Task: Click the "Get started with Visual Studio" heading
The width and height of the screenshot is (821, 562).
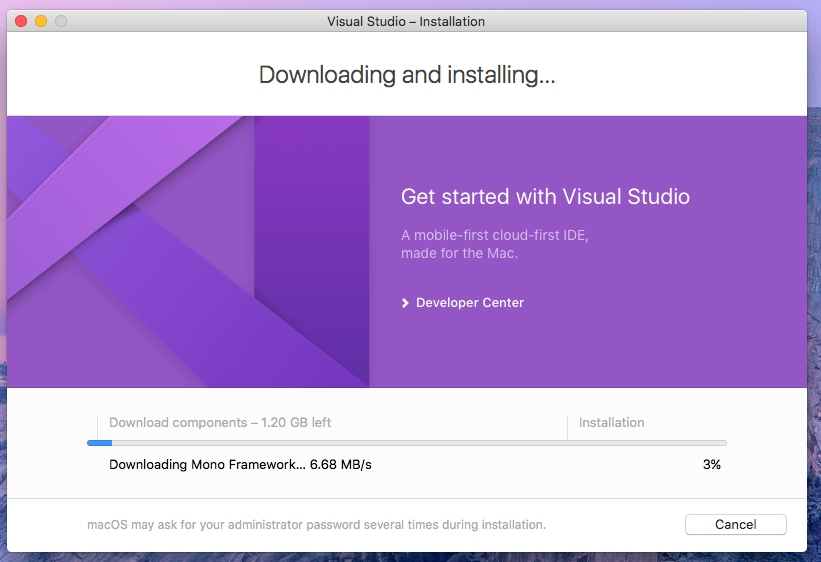Action: [545, 196]
